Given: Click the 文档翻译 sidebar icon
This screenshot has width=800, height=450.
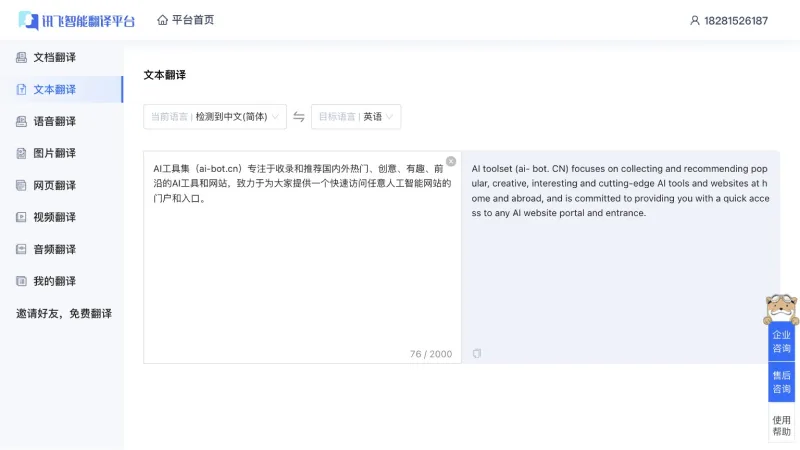Looking at the screenshot, I should click(x=21, y=57).
